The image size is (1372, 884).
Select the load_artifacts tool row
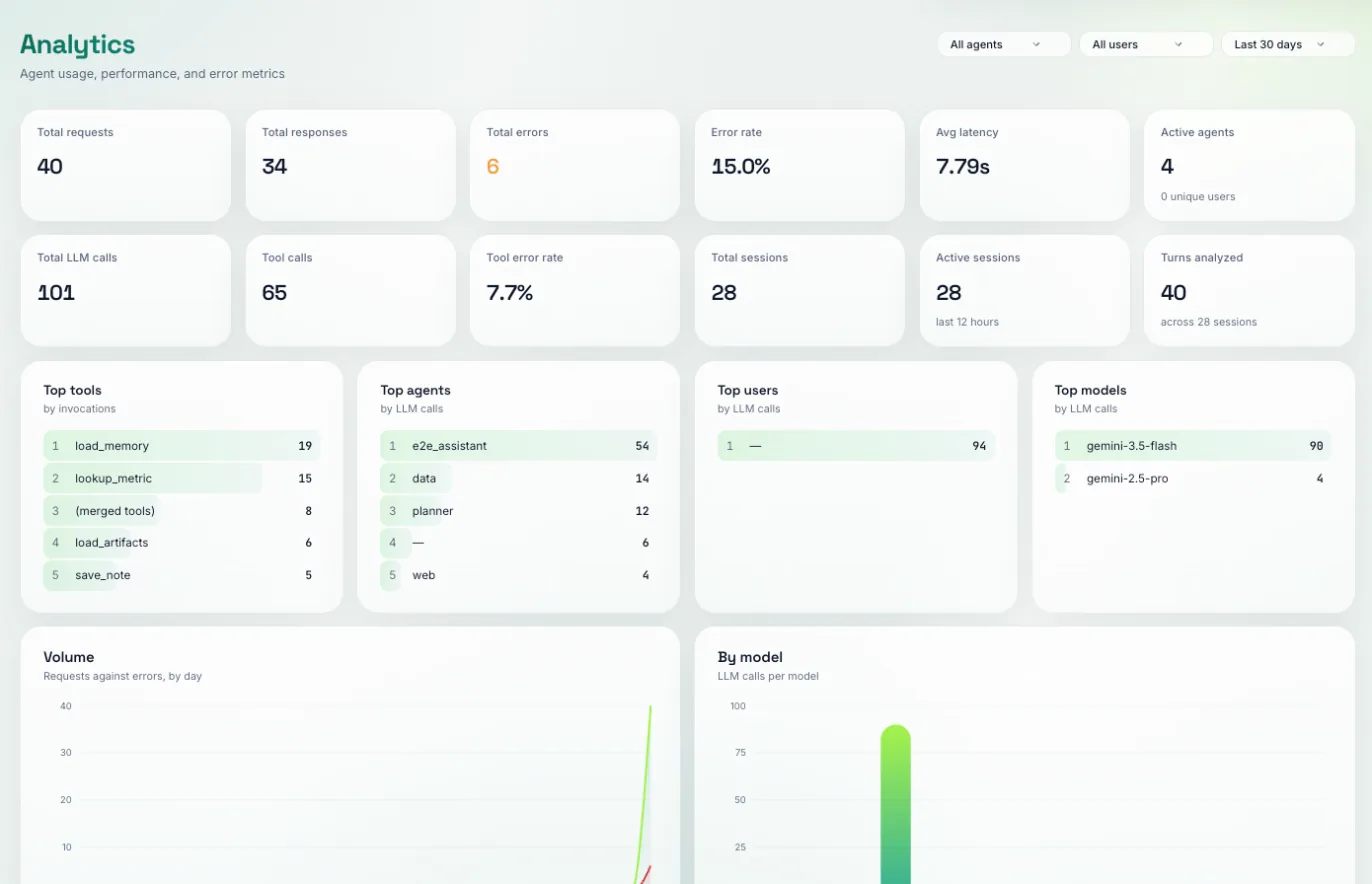point(182,543)
